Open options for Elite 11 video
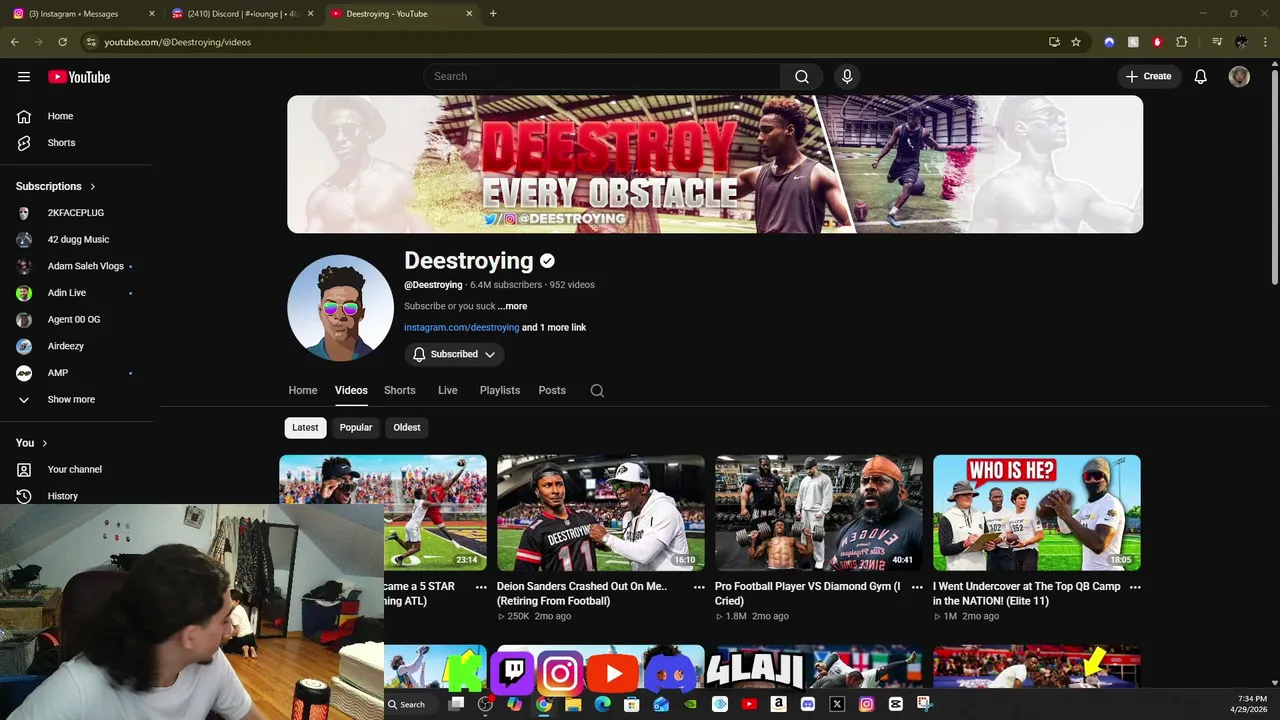 point(1135,587)
